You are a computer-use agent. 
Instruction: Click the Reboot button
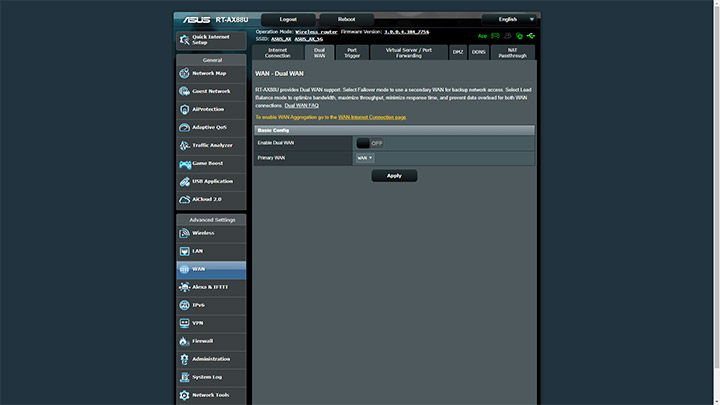[346, 19]
